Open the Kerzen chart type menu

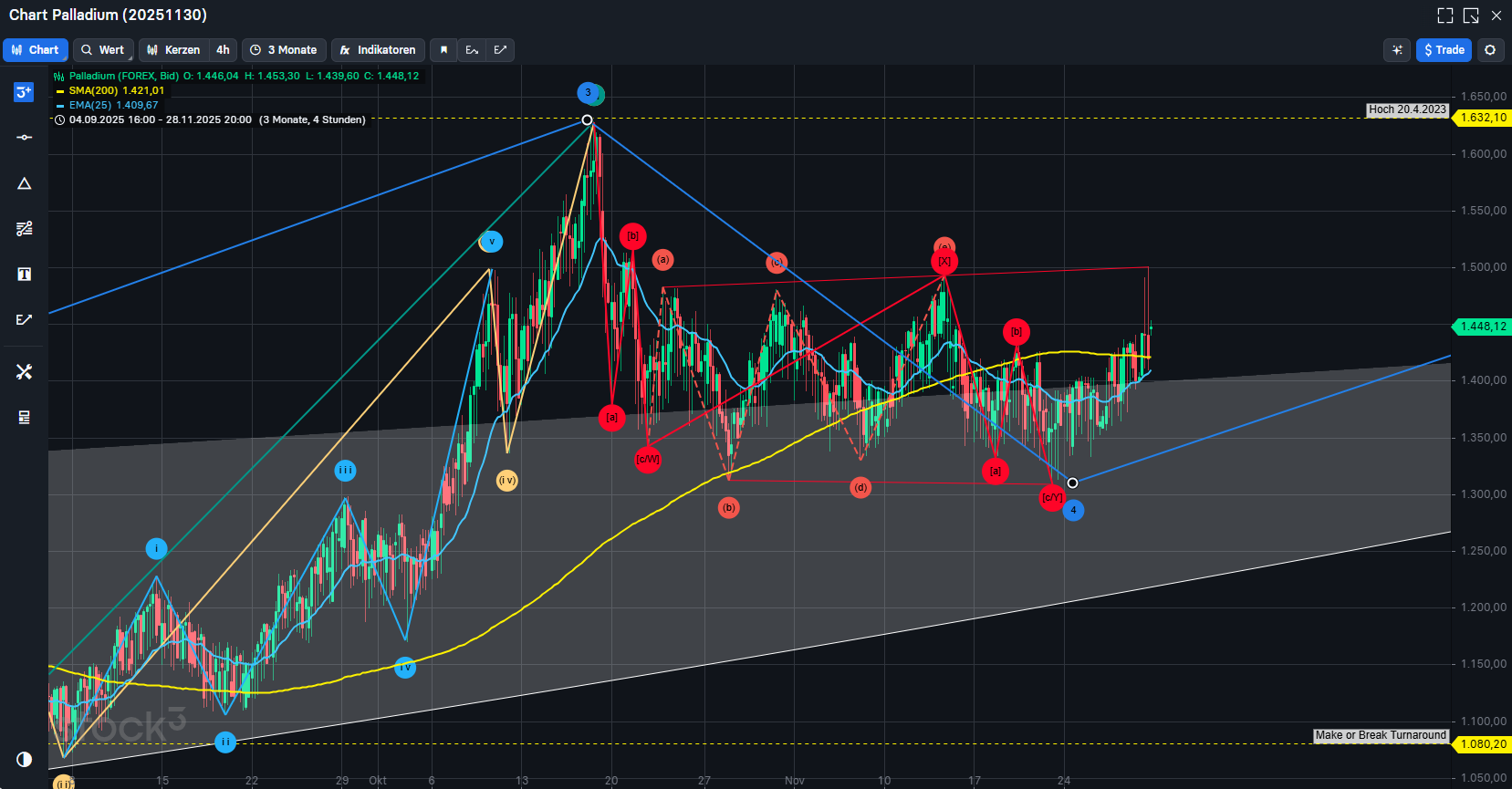coord(174,50)
